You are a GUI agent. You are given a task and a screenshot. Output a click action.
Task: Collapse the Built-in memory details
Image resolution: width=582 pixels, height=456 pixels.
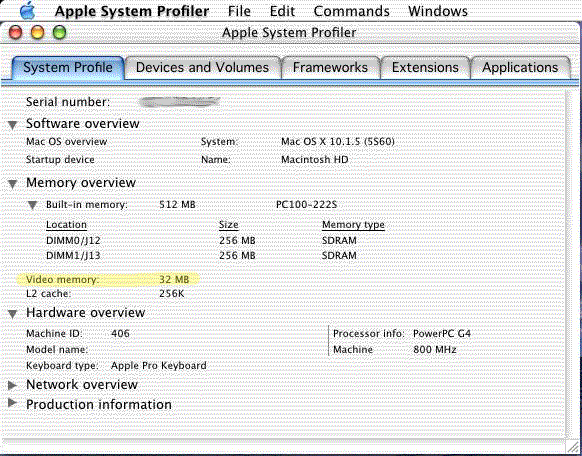coord(33,205)
